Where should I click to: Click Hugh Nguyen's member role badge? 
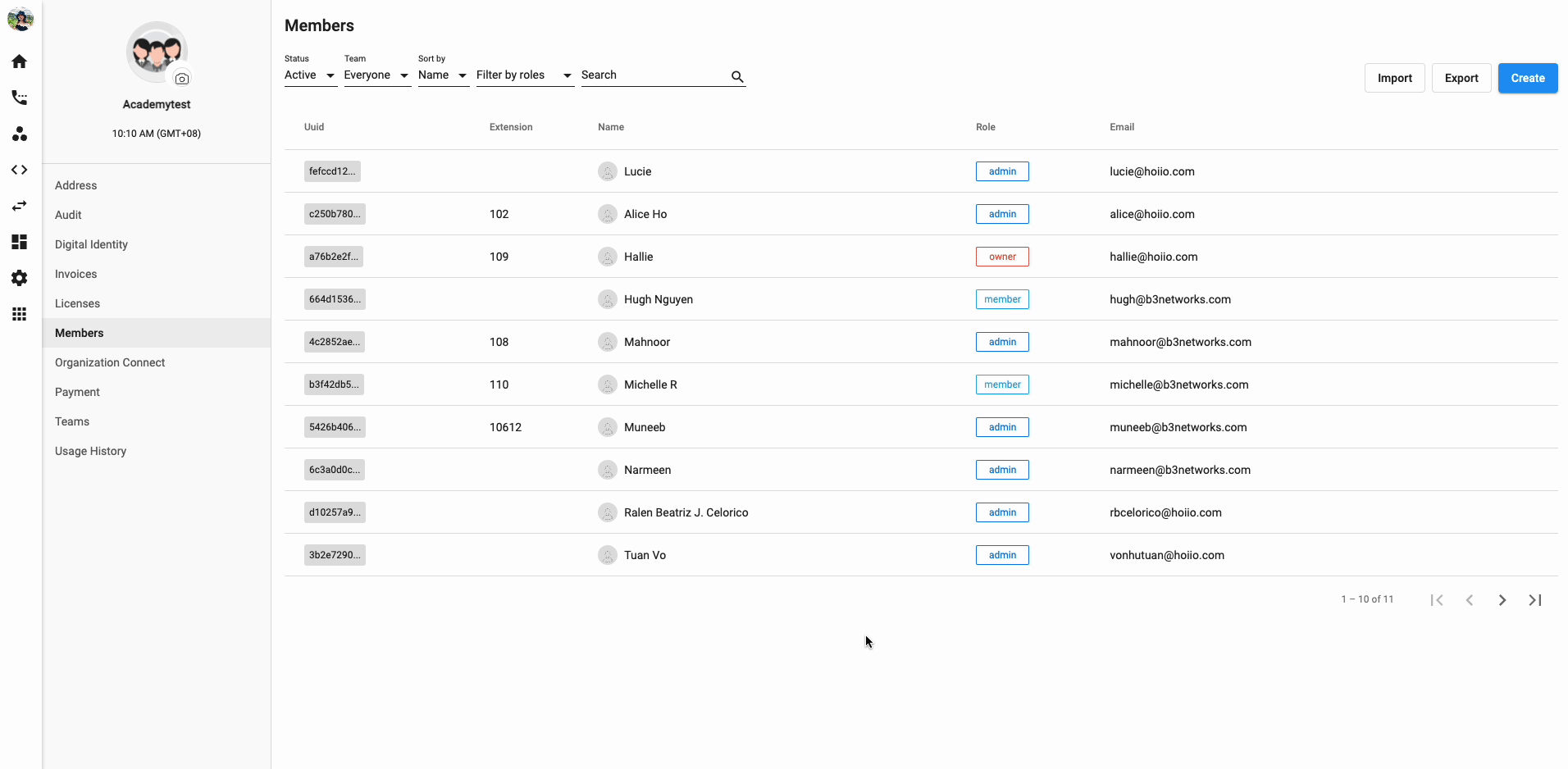pos(1002,299)
